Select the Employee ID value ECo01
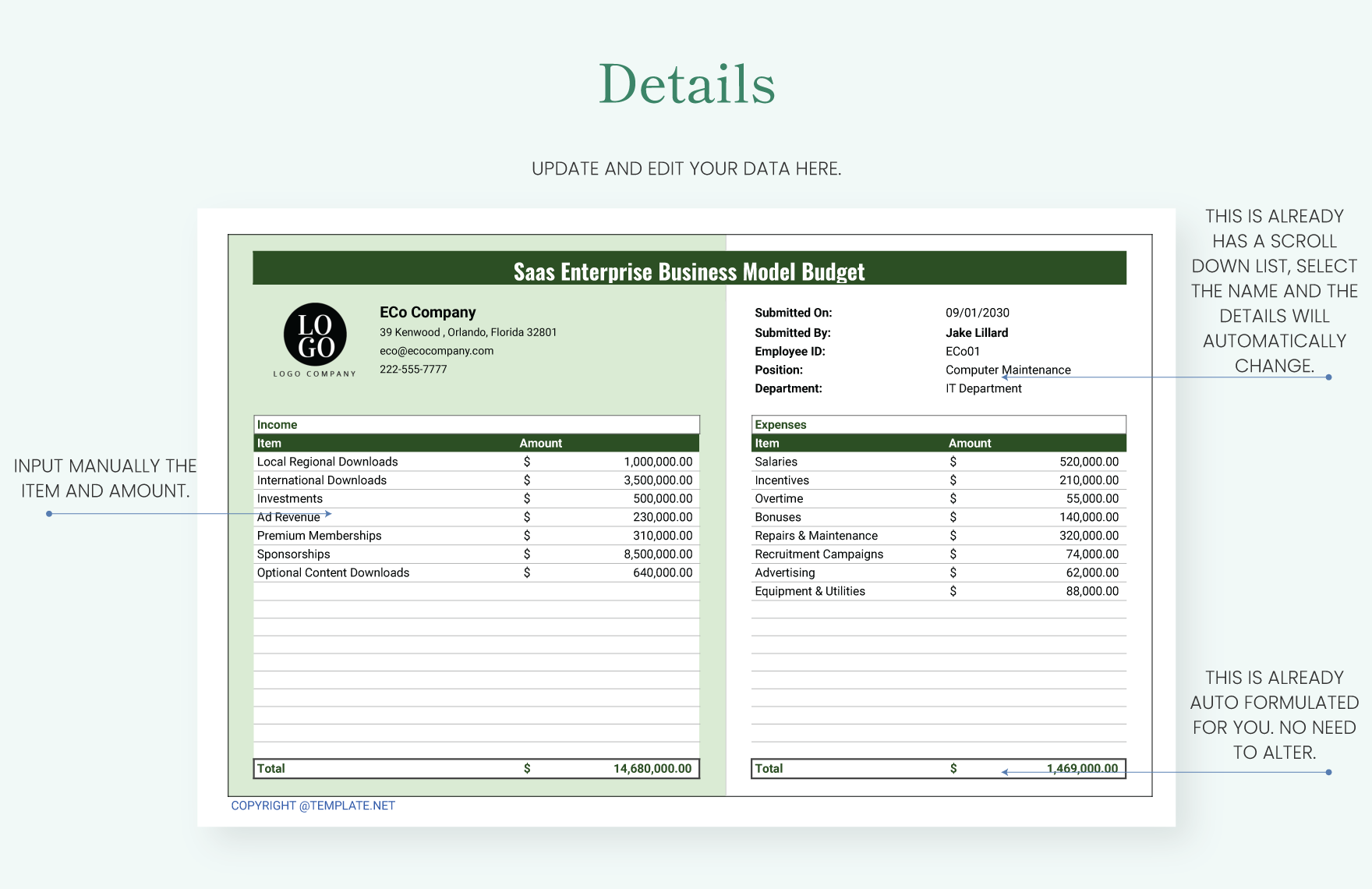The width and height of the screenshot is (1372, 889). [964, 351]
